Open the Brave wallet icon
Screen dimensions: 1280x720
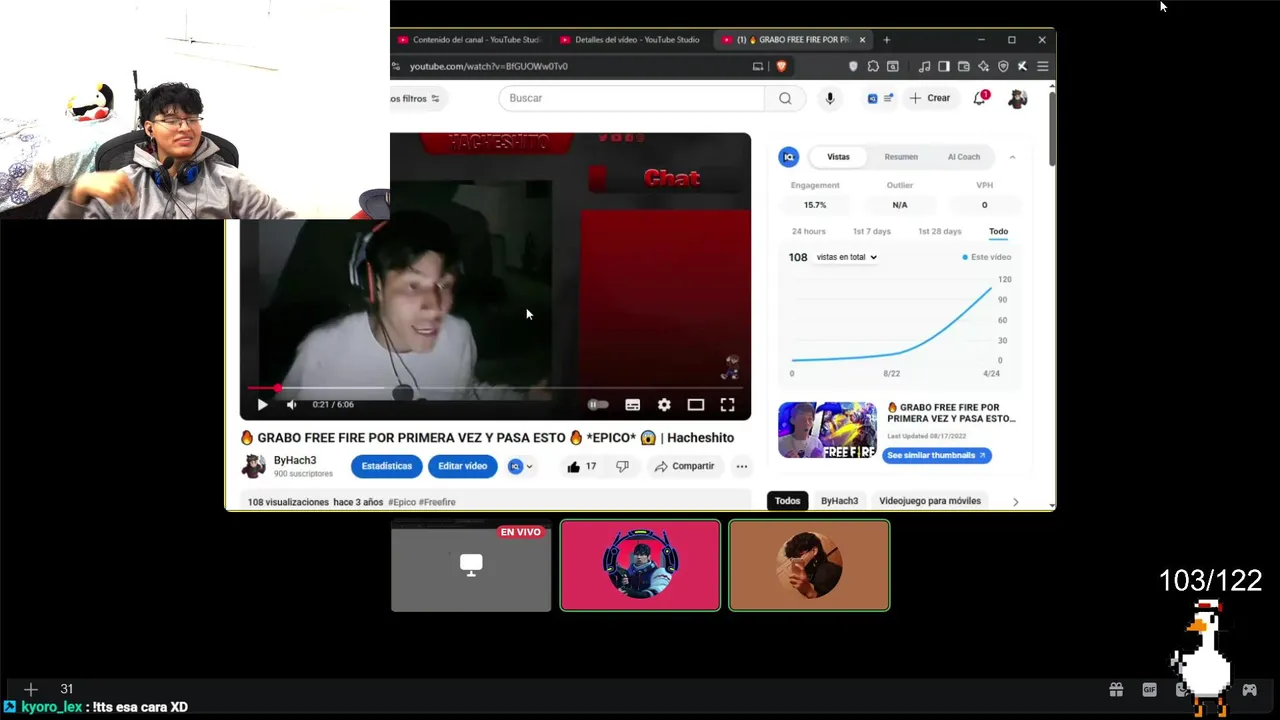[x=963, y=66]
